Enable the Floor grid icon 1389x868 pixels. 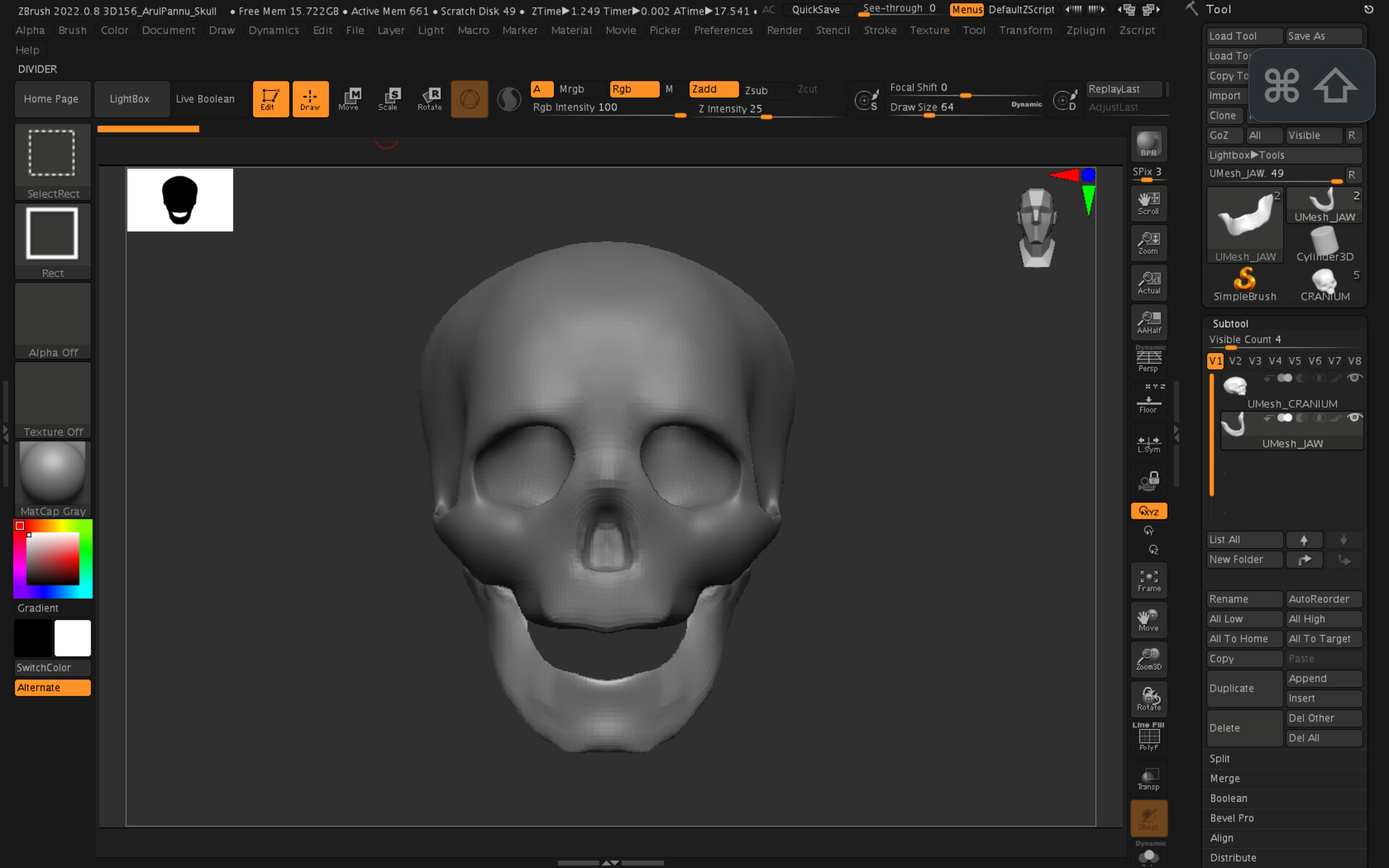point(1148,402)
